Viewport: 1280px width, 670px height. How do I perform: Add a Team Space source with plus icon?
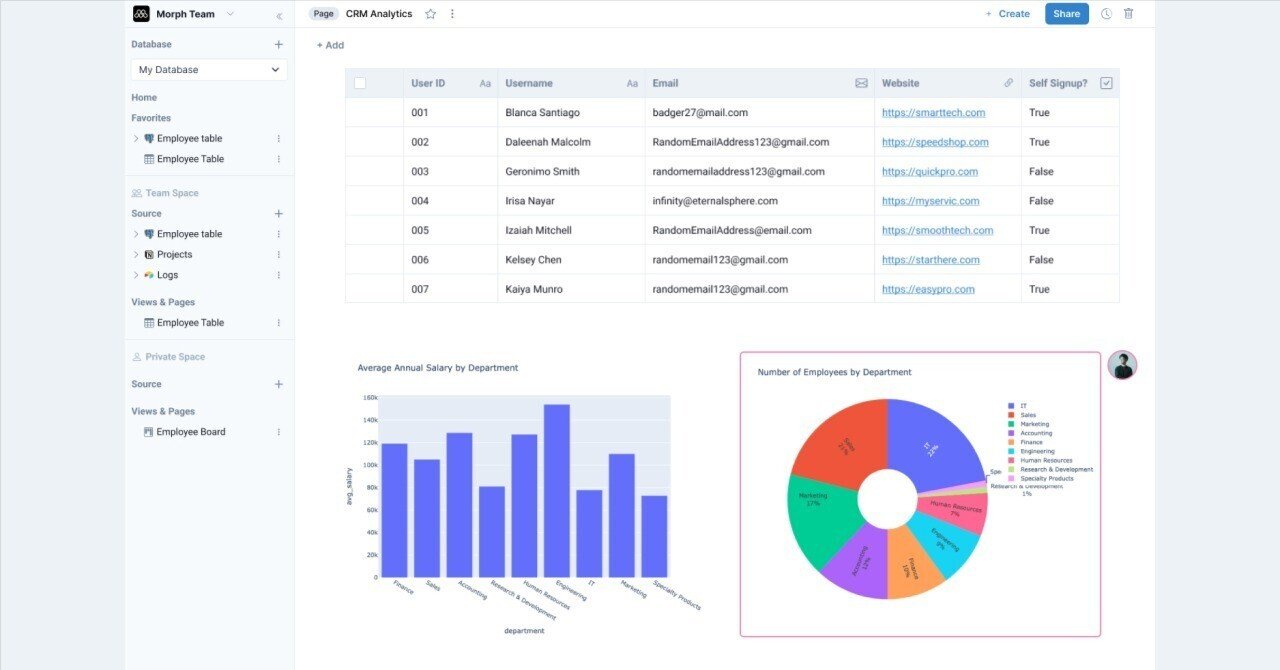[279, 213]
